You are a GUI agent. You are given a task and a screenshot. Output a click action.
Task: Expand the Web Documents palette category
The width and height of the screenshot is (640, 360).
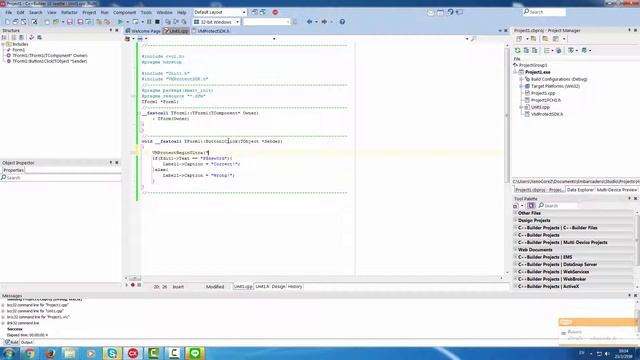pos(516,250)
